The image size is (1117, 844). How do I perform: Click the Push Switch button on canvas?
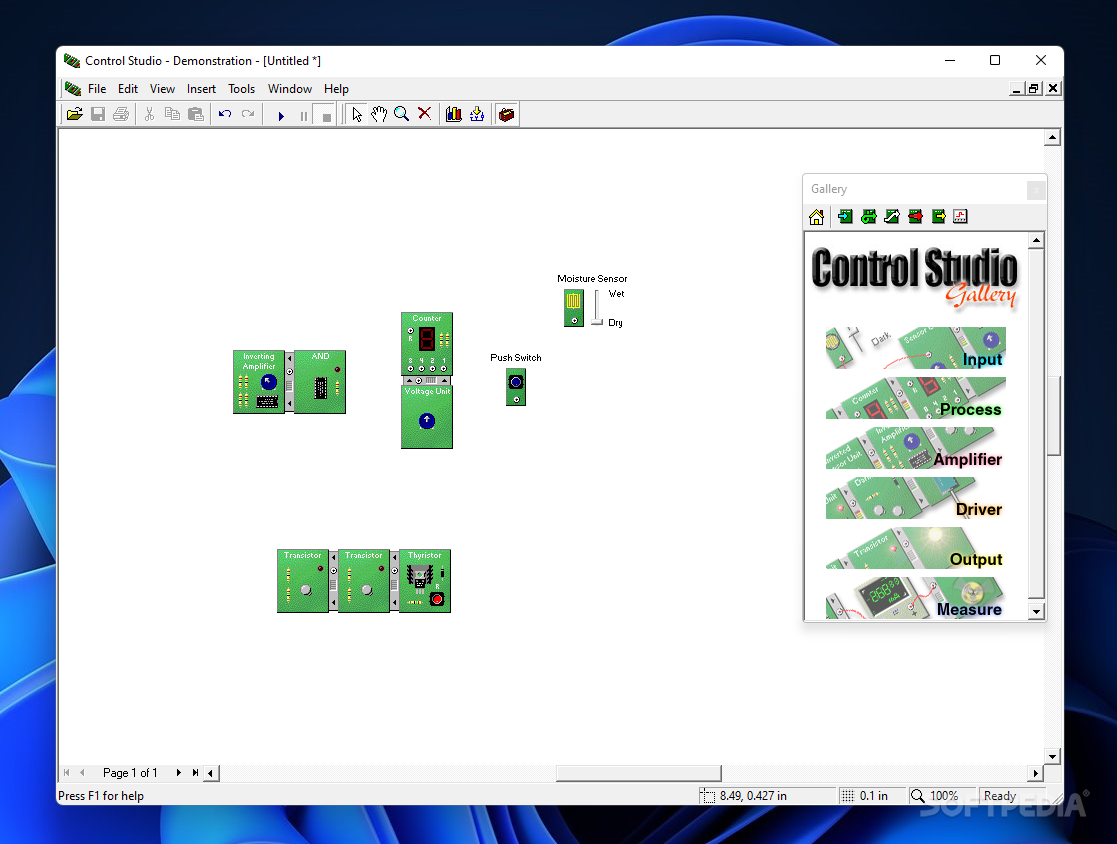(x=516, y=382)
